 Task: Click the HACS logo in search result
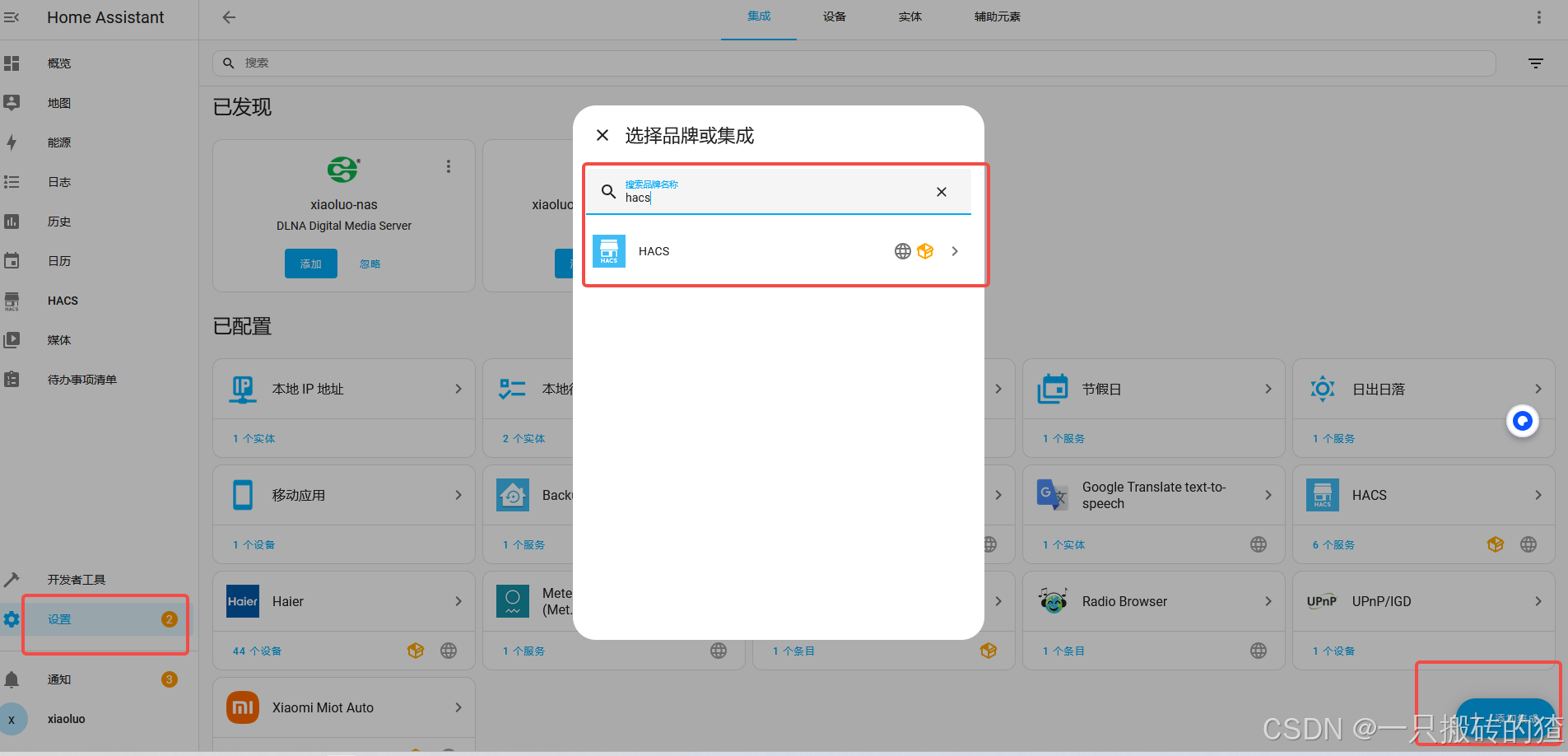[609, 251]
